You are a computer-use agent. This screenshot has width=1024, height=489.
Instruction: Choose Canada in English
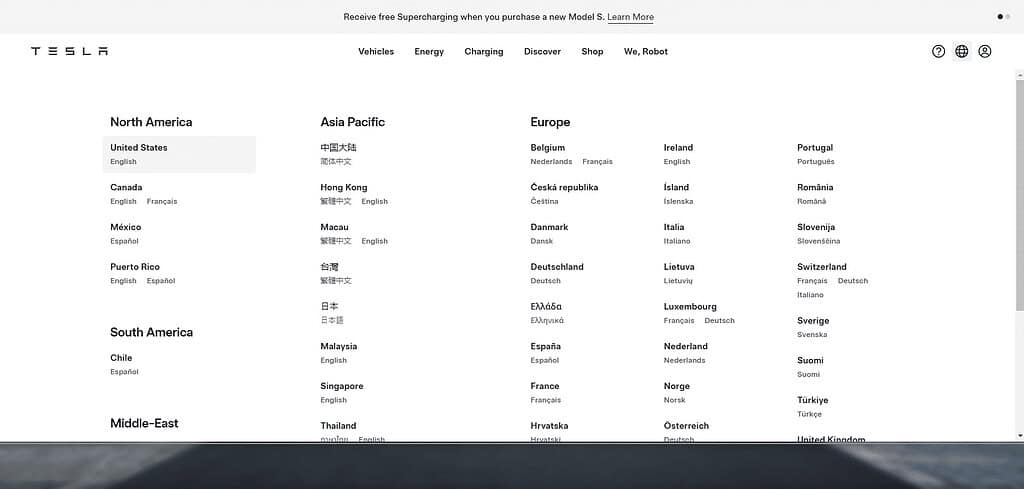[123, 202]
